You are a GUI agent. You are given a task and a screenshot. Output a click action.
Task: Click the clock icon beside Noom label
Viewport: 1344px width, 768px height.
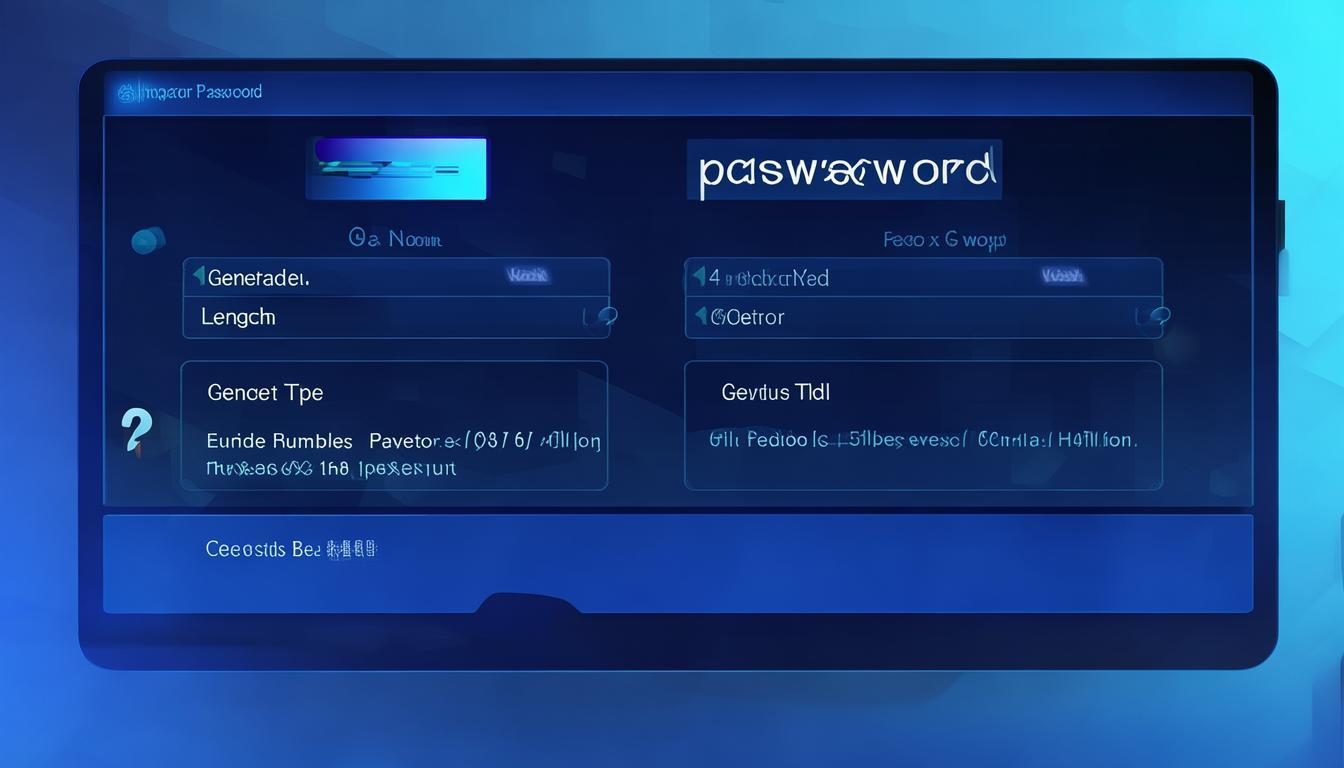point(358,238)
